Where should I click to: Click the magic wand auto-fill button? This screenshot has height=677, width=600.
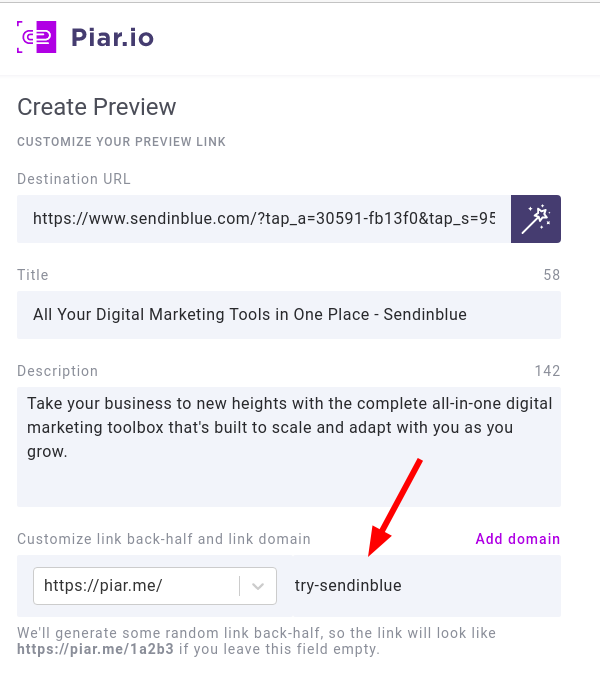pos(536,219)
